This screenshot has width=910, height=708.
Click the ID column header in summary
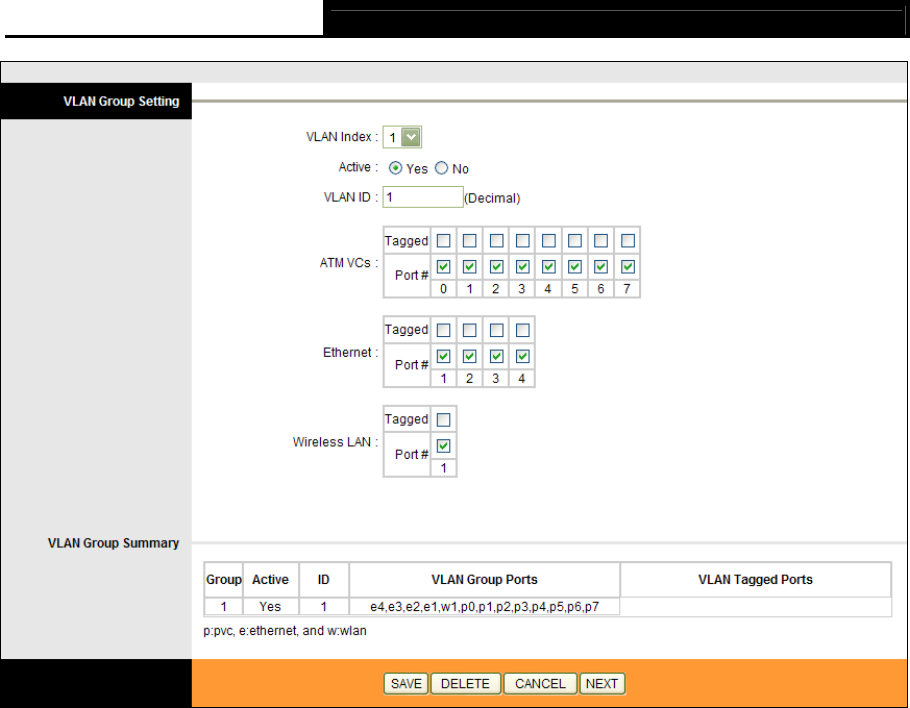click(324, 579)
